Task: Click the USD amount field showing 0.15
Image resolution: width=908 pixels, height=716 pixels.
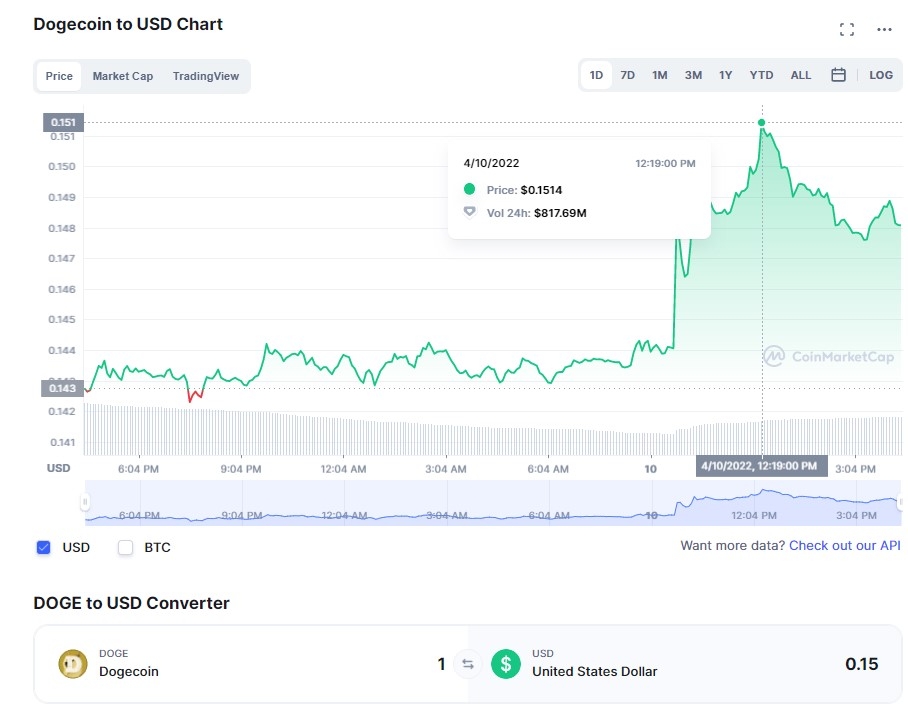Action: tap(861, 664)
